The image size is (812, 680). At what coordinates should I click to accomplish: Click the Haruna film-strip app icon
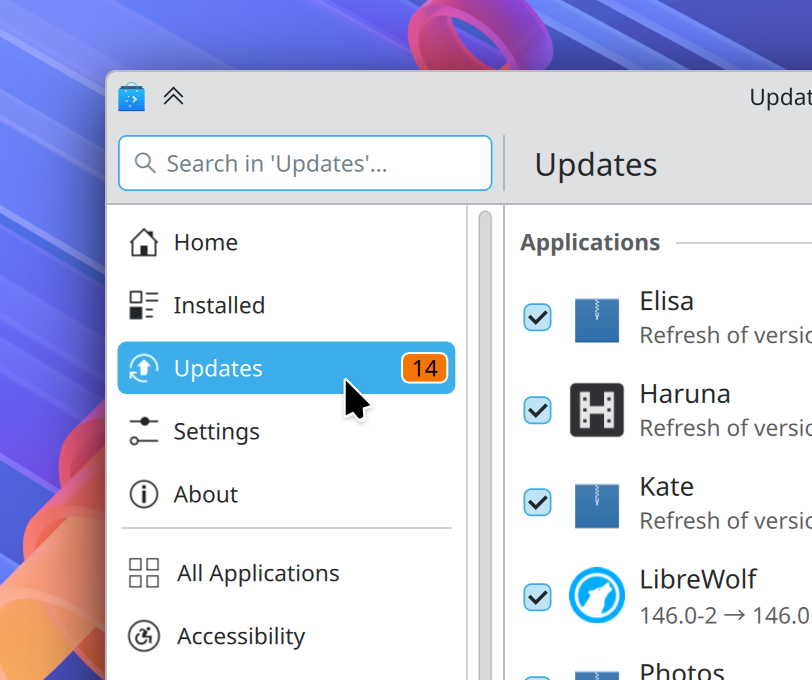[597, 410]
